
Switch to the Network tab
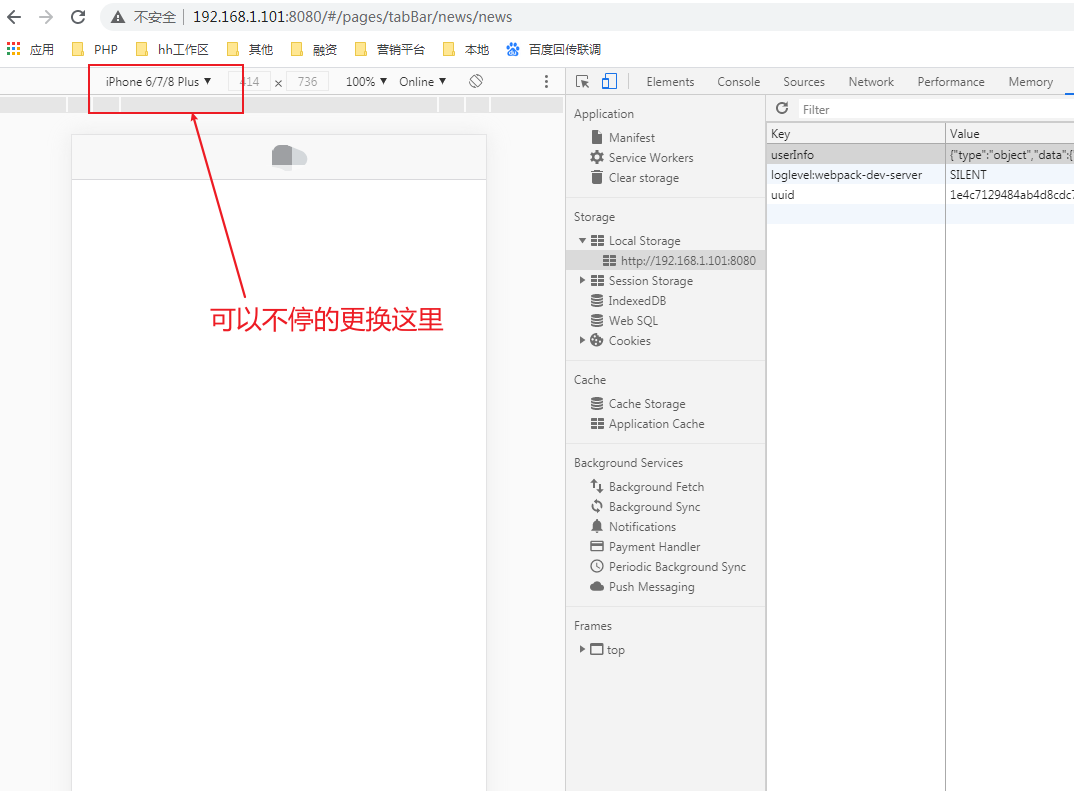(870, 81)
